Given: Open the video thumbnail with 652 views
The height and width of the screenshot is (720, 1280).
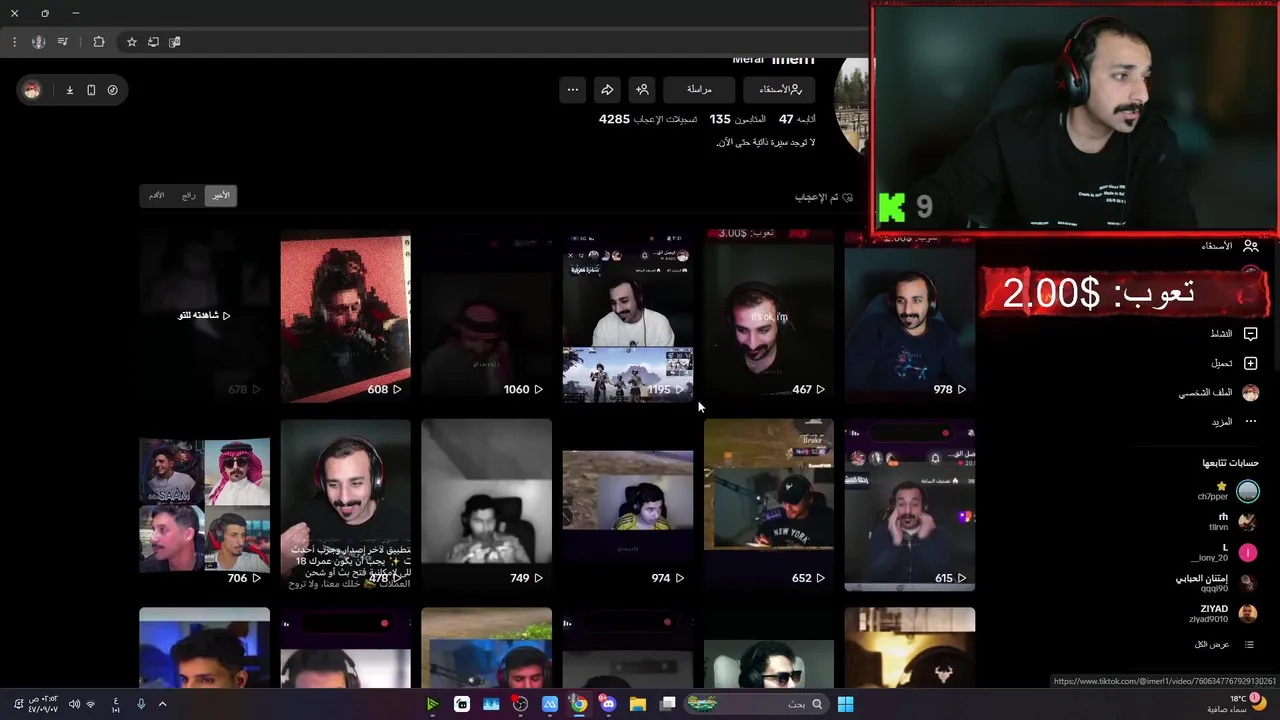Looking at the screenshot, I should pyautogui.click(x=768, y=505).
